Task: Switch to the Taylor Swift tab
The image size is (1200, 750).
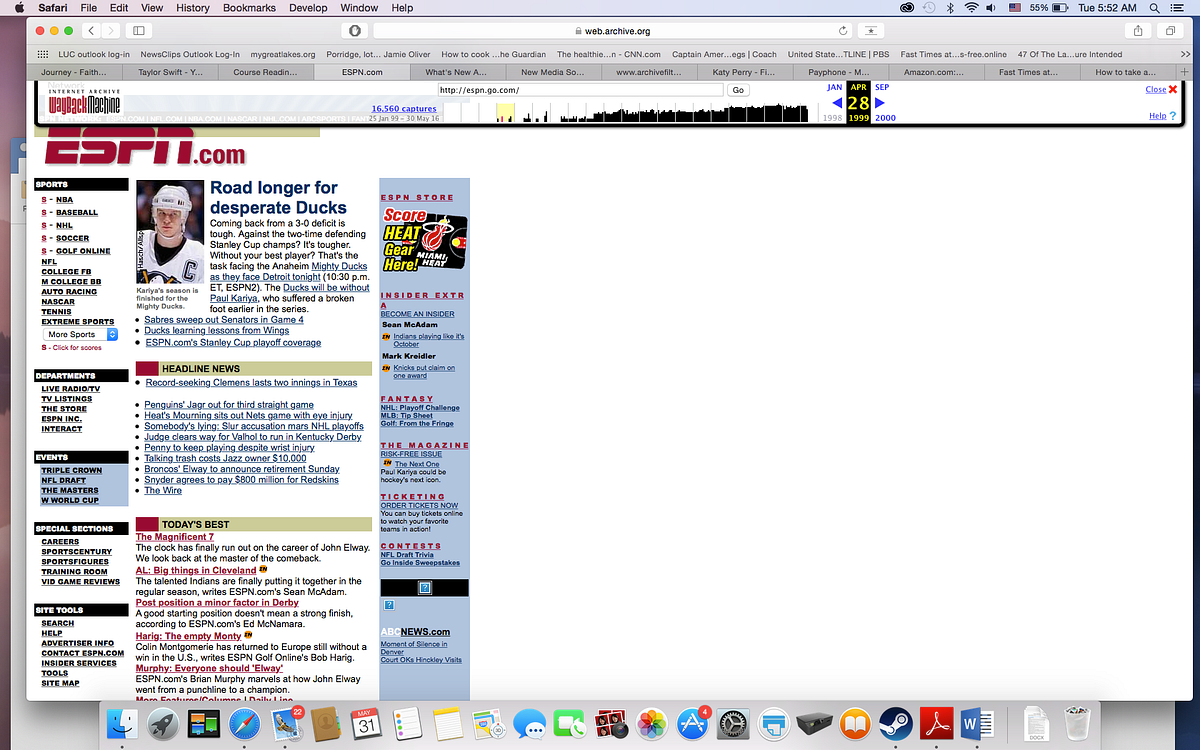Action: click(x=170, y=72)
